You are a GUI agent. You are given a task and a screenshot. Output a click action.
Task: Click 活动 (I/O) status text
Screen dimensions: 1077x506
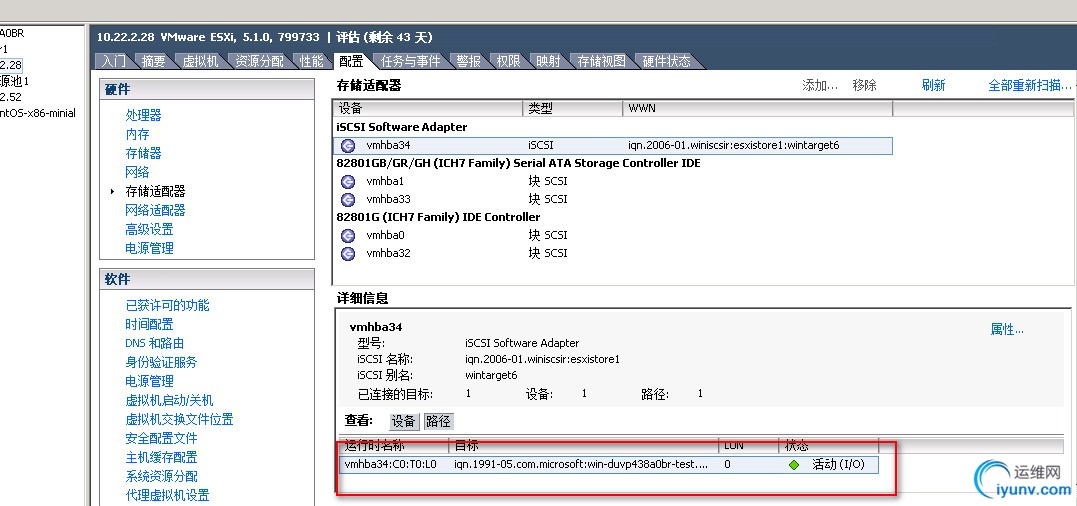click(837, 465)
